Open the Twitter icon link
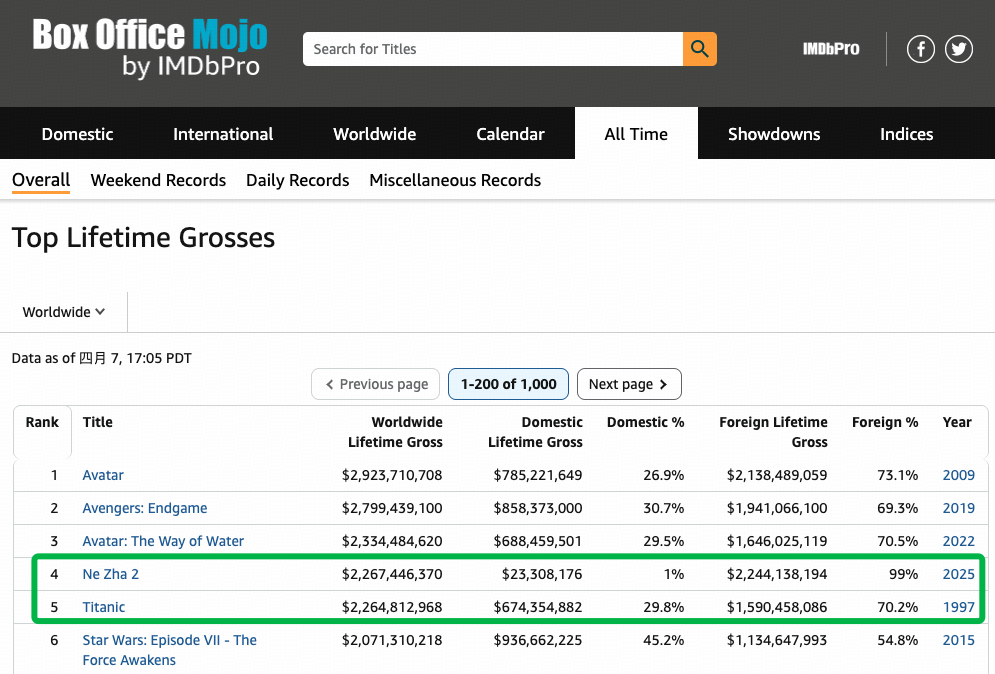 (959, 49)
